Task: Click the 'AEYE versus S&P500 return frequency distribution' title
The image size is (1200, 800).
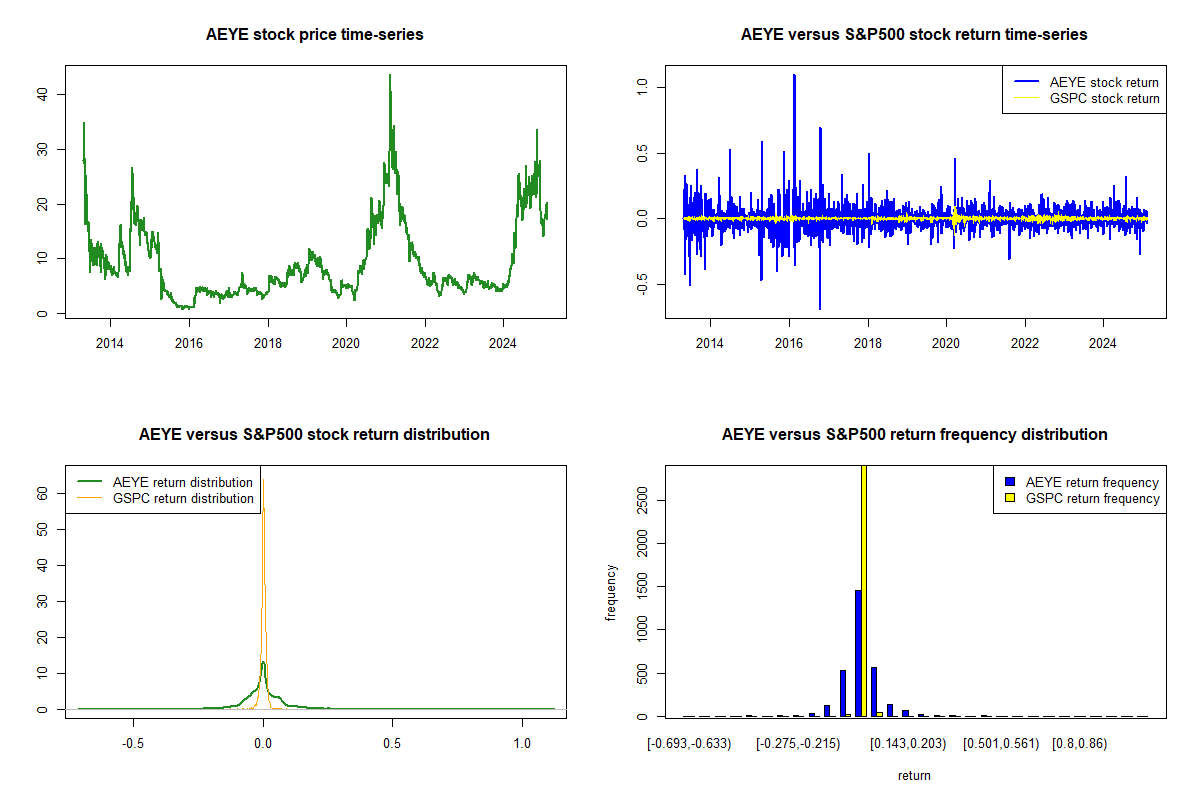Action: [x=914, y=435]
